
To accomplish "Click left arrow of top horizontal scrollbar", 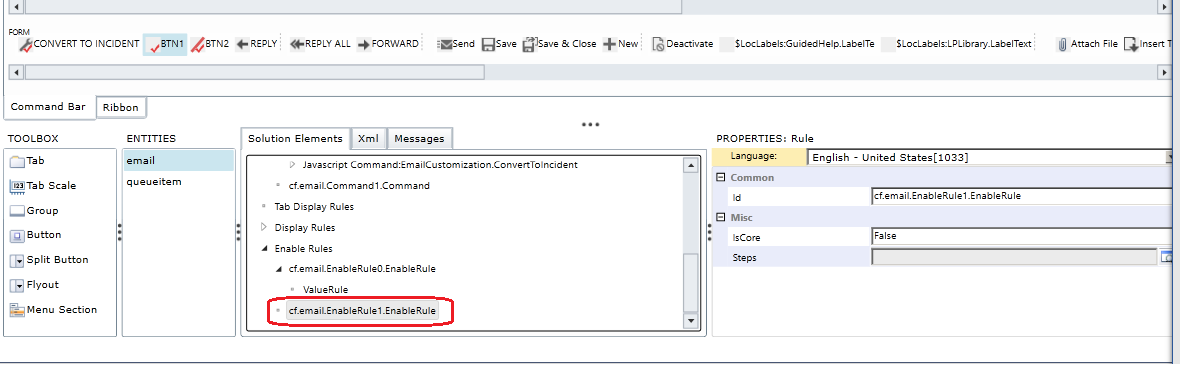I will click(x=16, y=6).
